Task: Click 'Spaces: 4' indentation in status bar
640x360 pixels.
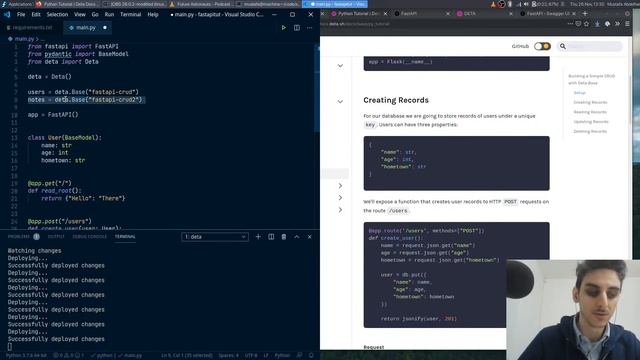Action: [x=229, y=356]
